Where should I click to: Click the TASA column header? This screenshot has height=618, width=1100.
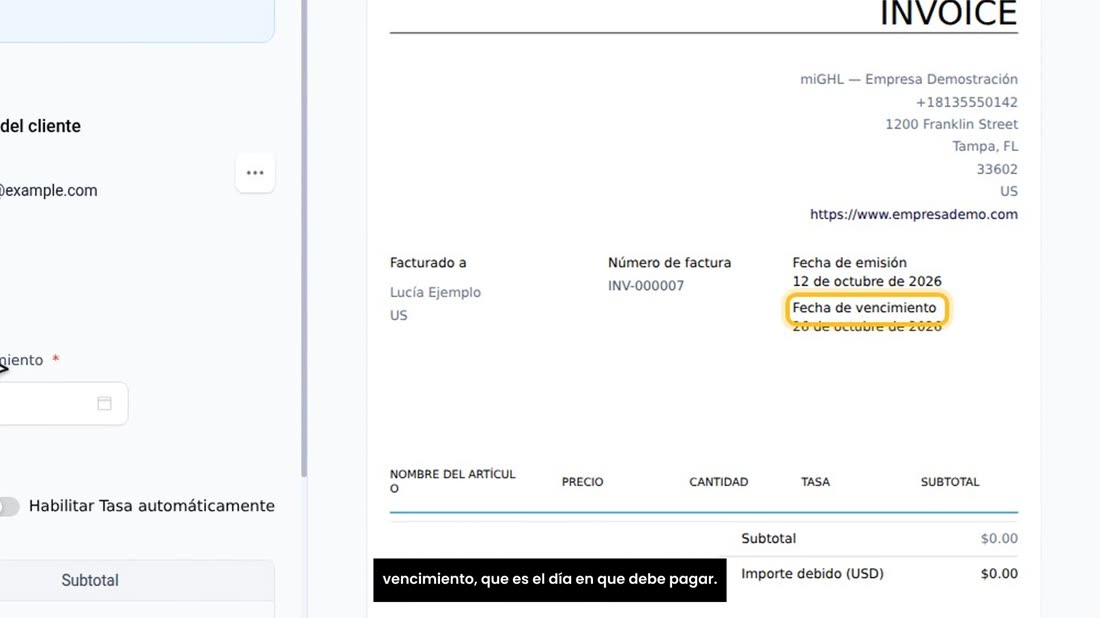coord(815,482)
